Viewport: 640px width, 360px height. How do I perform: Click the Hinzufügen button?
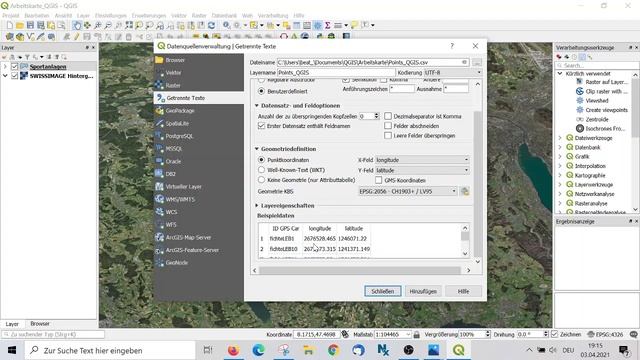click(x=423, y=291)
